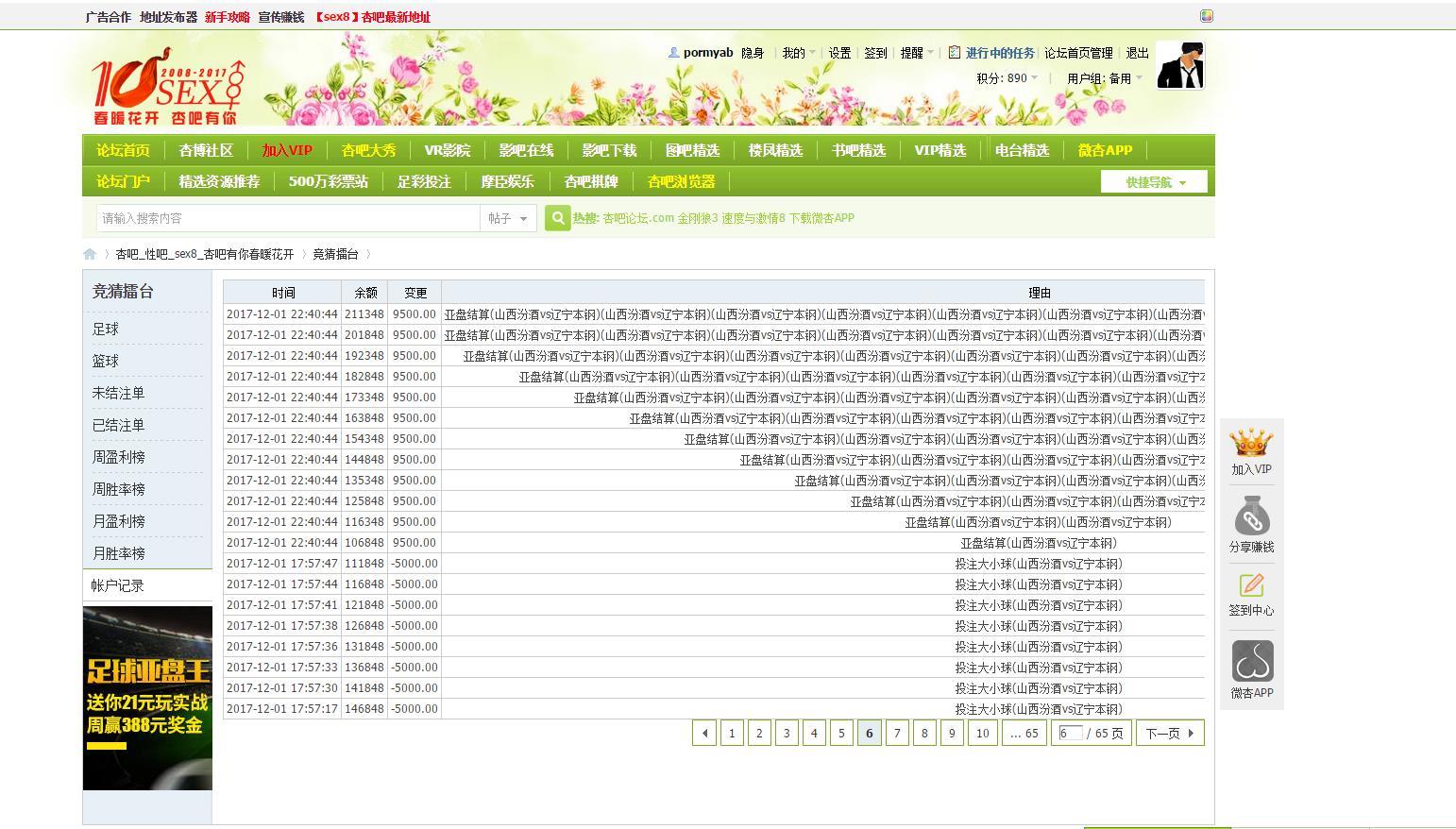Viewport: 1456px width, 829px height.
Task: Select 加入VIP in the navigation bar
Action: tap(287, 150)
